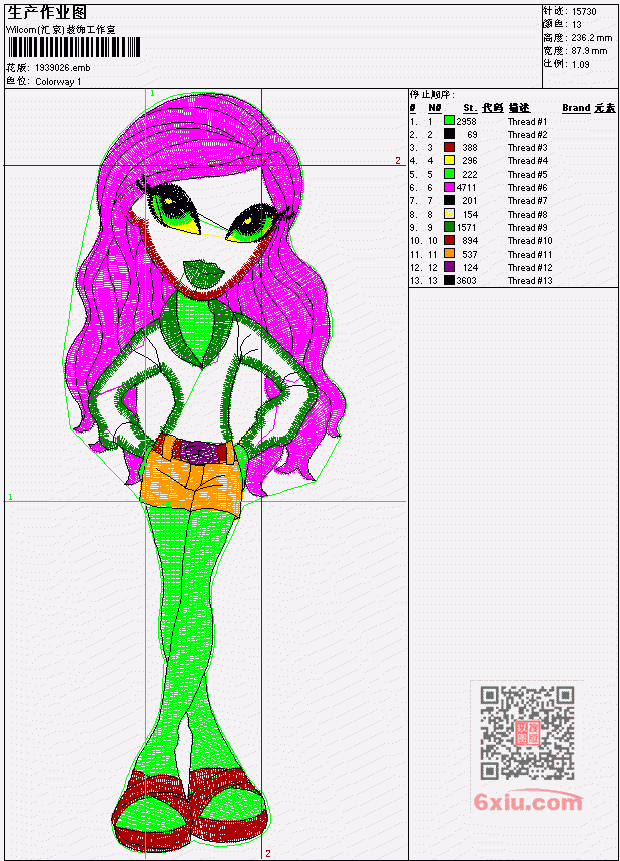Image resolution: width=620 pixels, height=861 pixels.
Task: Click the 'Thread #3' label
Action: (x=527, y=148)
